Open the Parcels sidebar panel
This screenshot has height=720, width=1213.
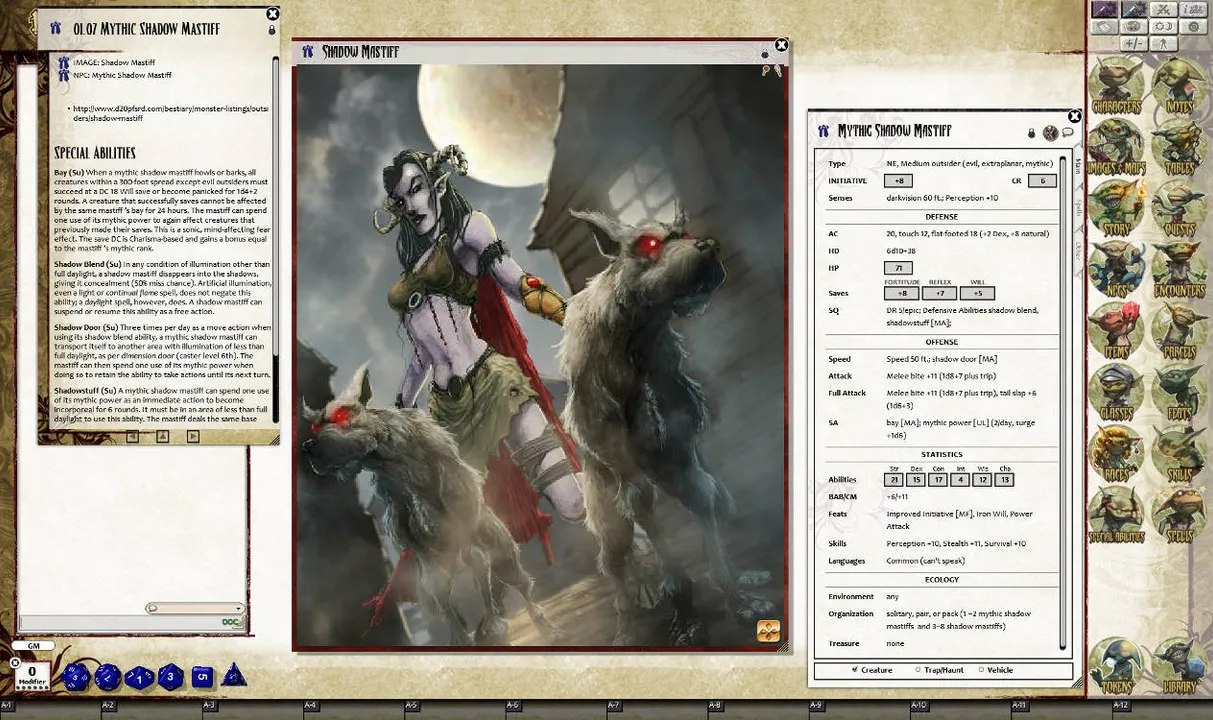pyautogui.click(x=1178, y=332)
